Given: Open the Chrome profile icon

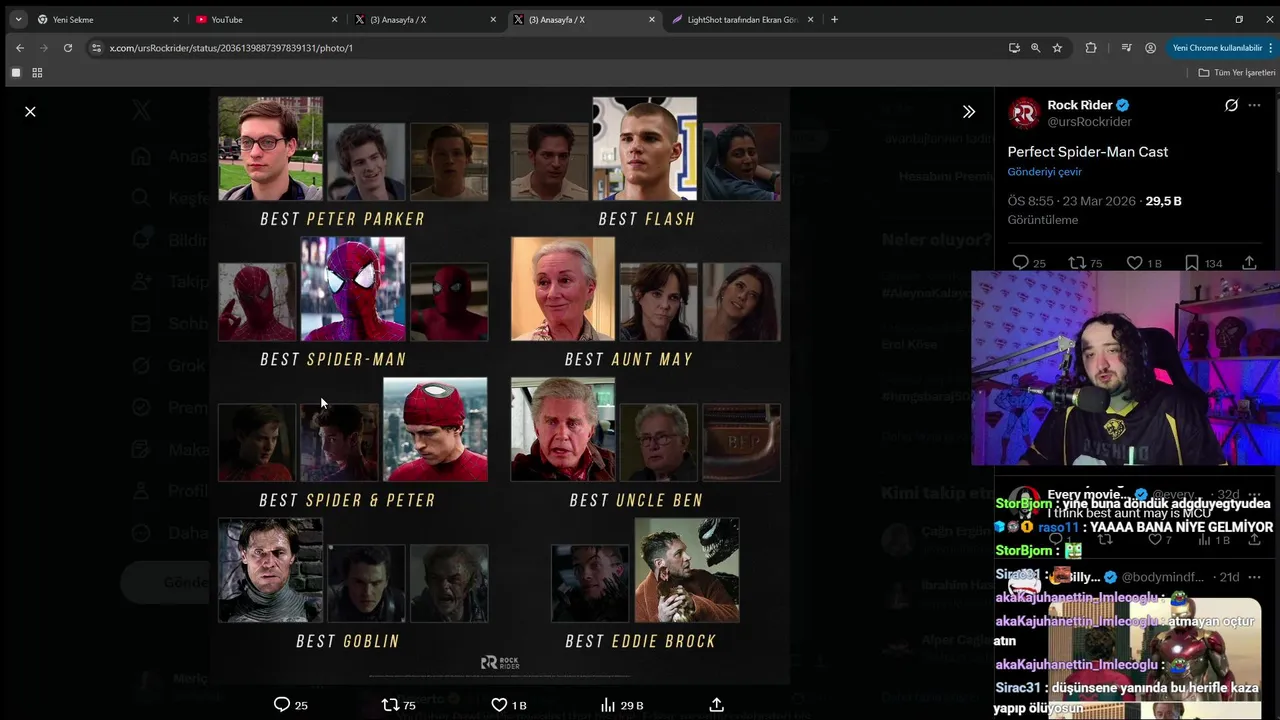Looking at the screenshot, I should [x=1151, y=47].
